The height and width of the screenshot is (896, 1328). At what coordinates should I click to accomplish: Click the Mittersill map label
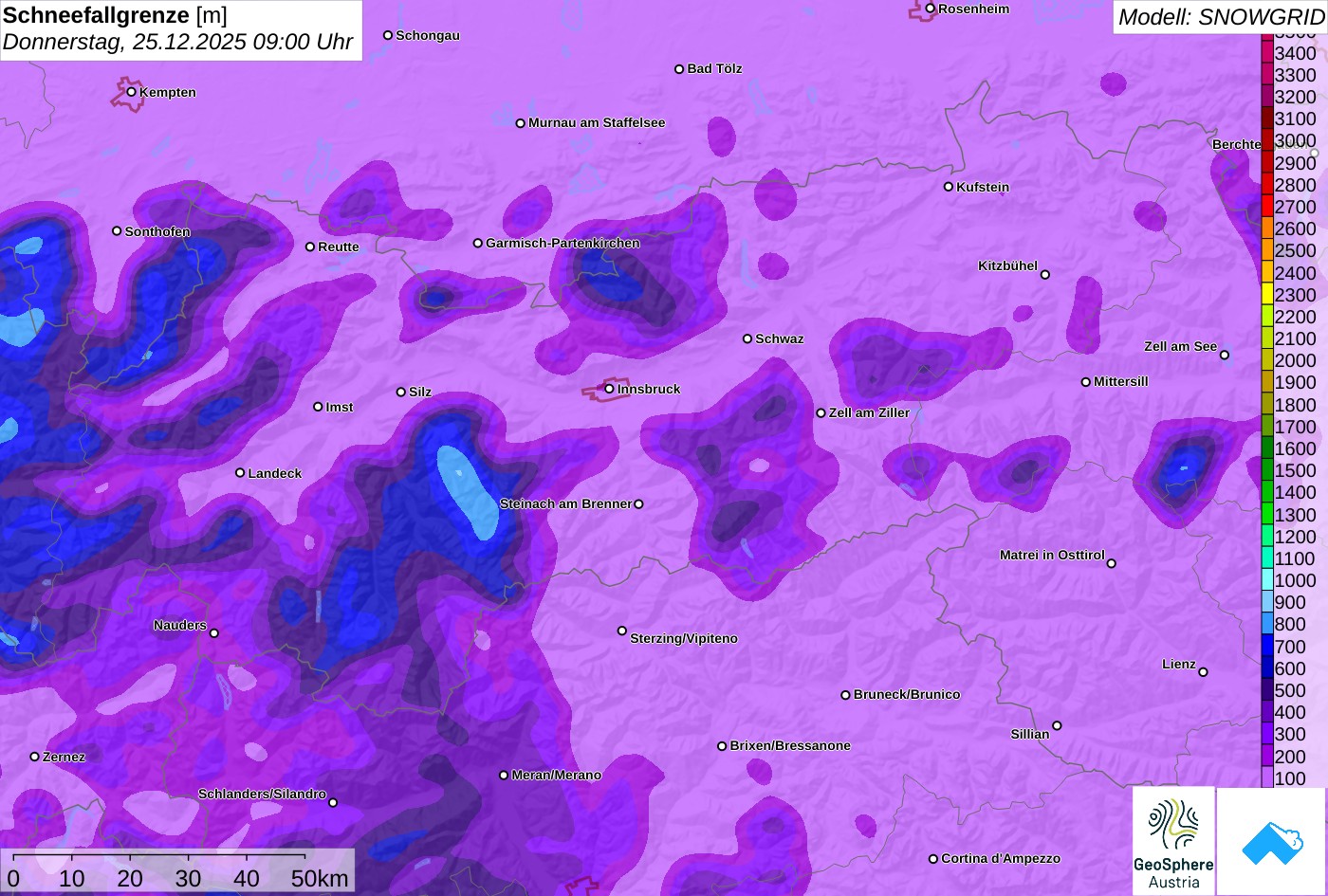point(1121,381)
